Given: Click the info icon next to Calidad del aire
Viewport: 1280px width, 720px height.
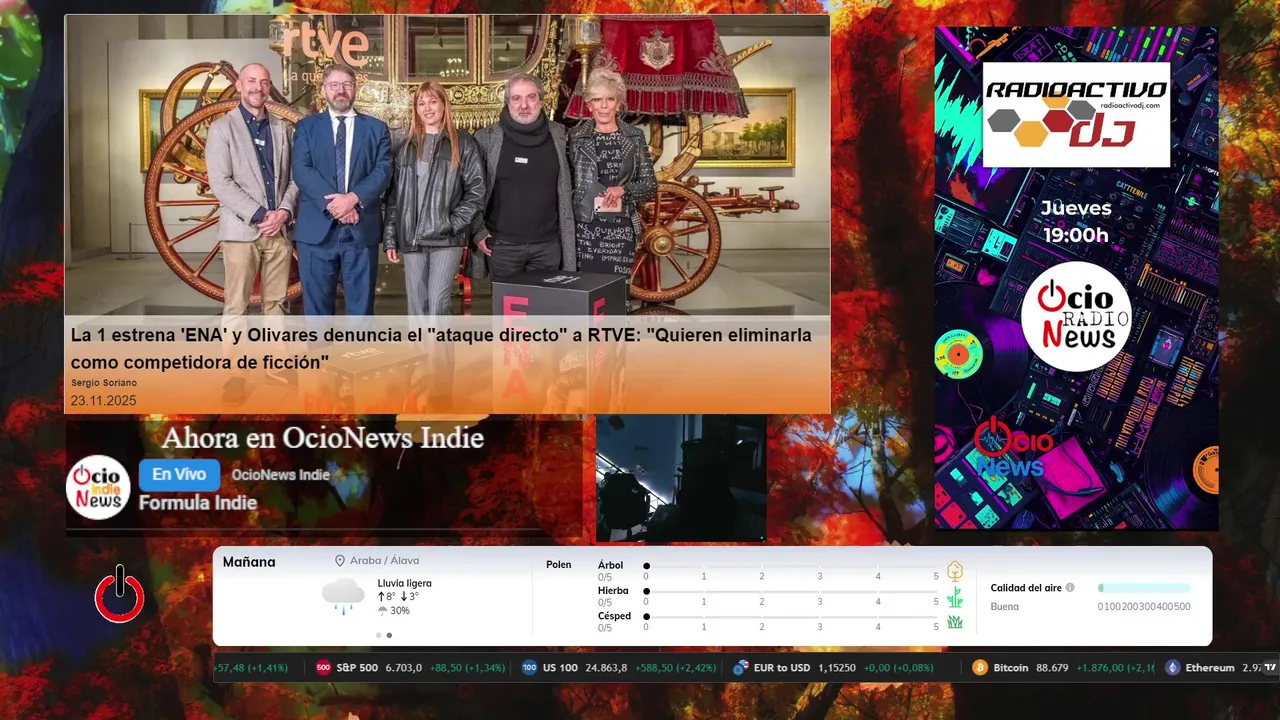Looking at the screenshot, I should point(1070,588).
